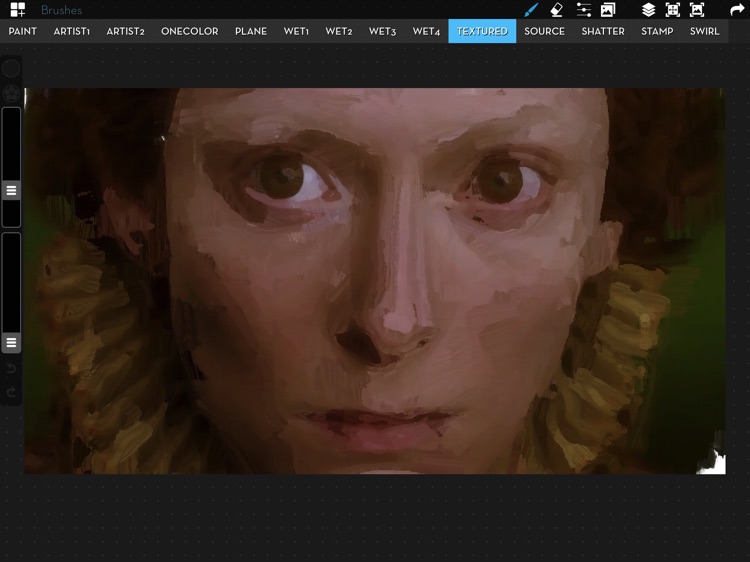
Task: Open the gallery grid icon
Action: 18,10
